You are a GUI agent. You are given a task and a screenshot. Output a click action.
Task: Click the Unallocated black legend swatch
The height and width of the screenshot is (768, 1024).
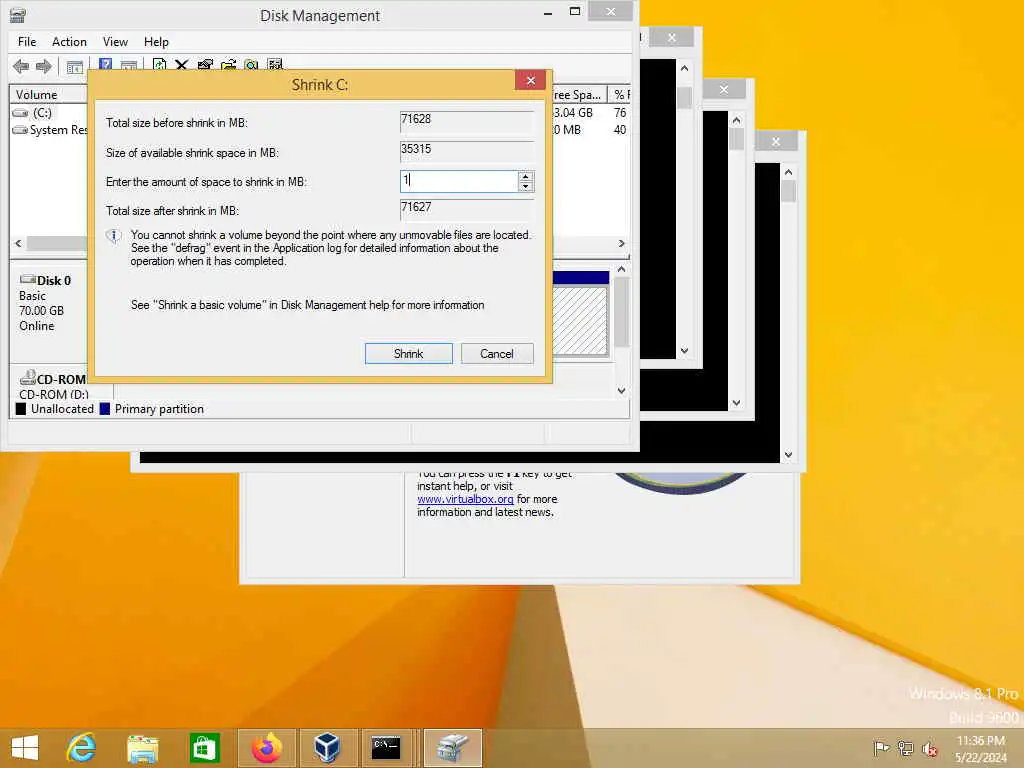click(21, 409)
